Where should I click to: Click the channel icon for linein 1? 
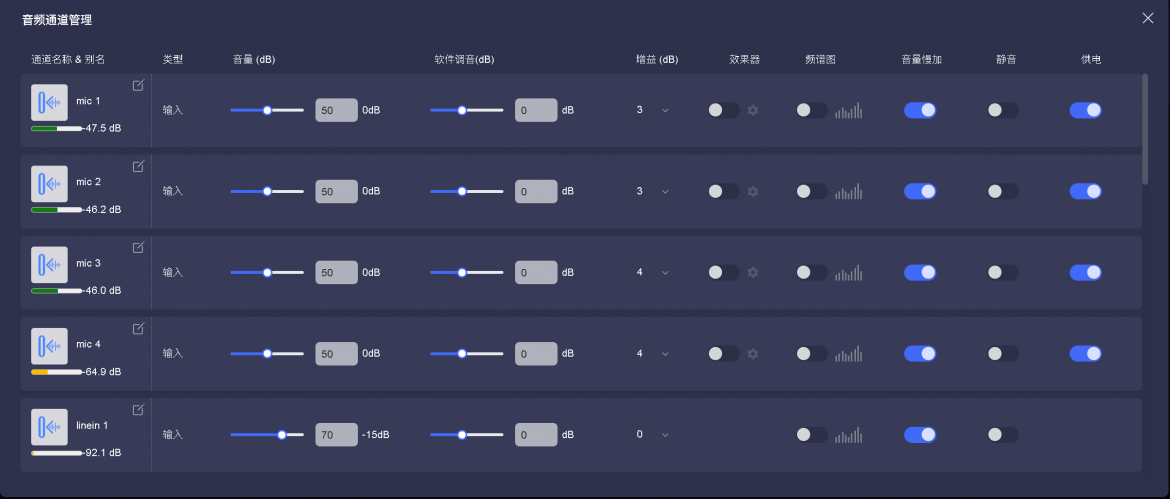click(x=50, y=427)
